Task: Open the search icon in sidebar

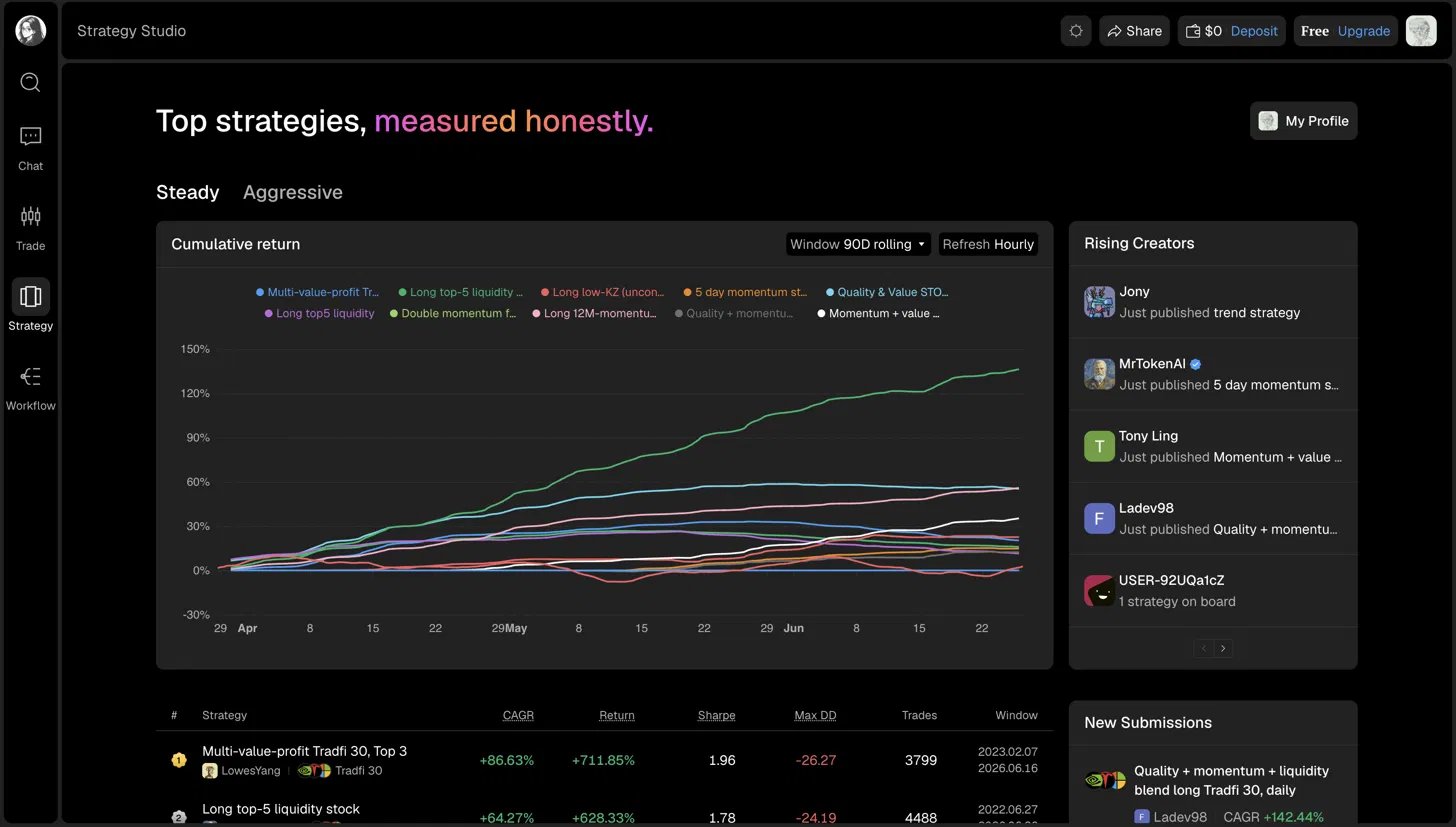Action: pyautogui.click(x=30, y=82)
